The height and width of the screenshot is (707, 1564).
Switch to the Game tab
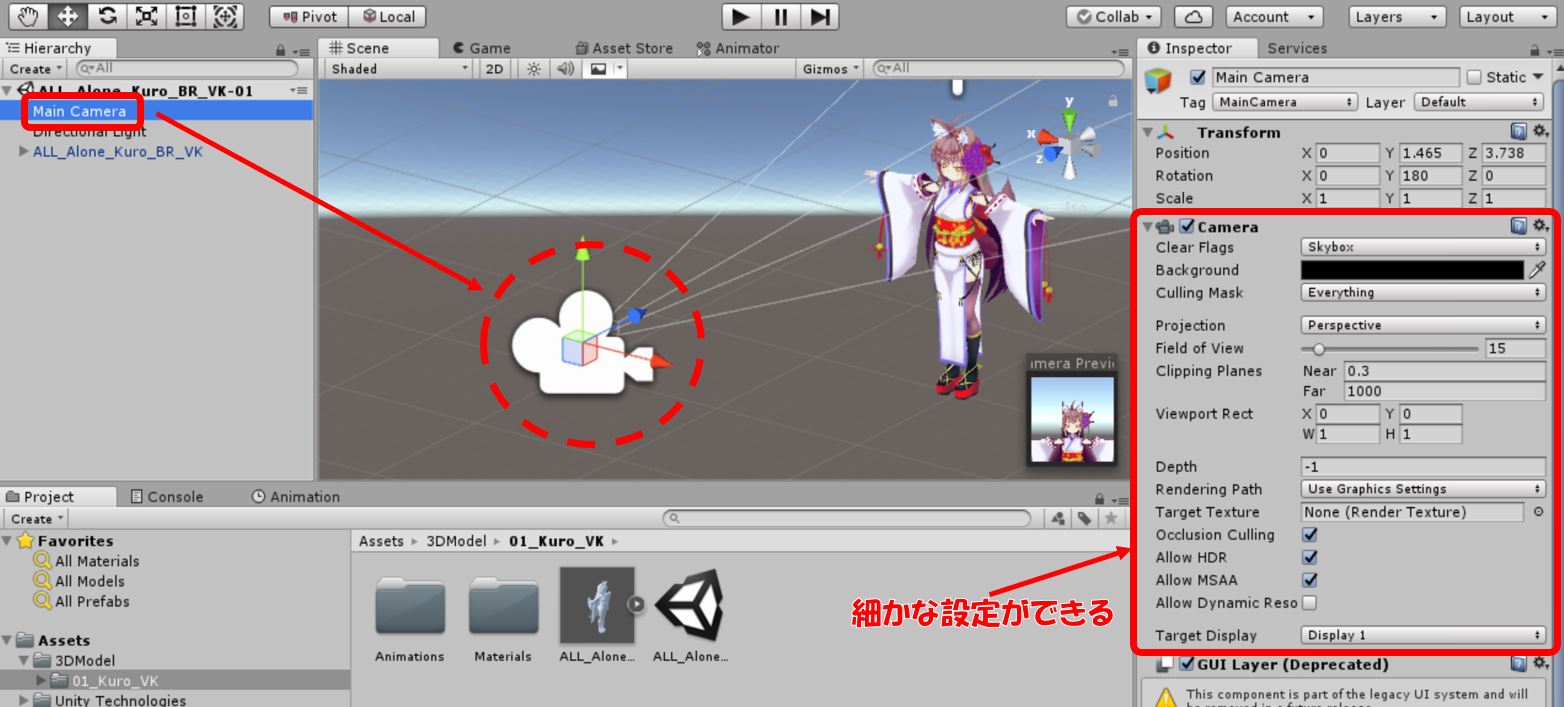point(482,48)
